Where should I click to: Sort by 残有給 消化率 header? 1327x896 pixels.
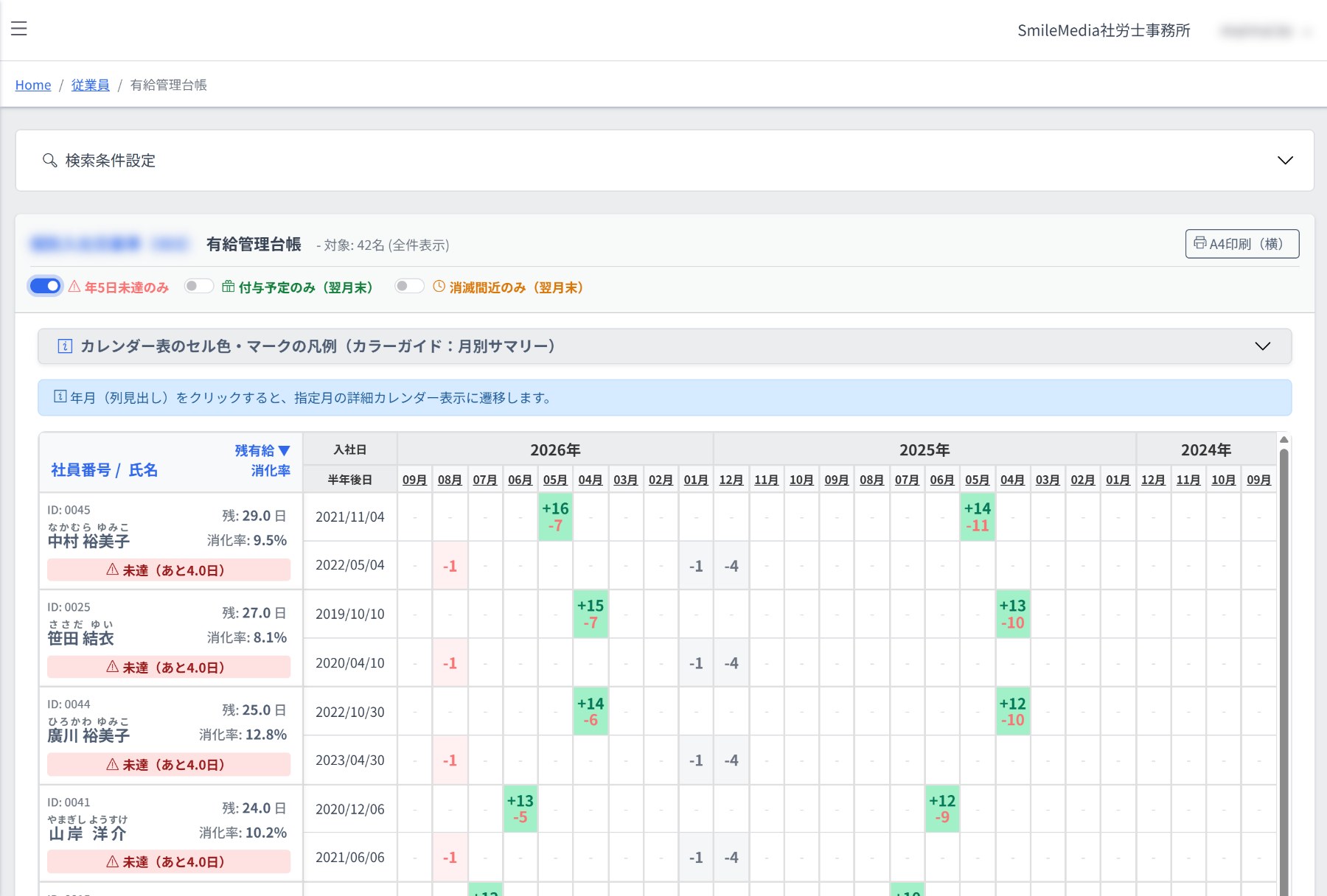pyautogui.click(x=263, y=460)
